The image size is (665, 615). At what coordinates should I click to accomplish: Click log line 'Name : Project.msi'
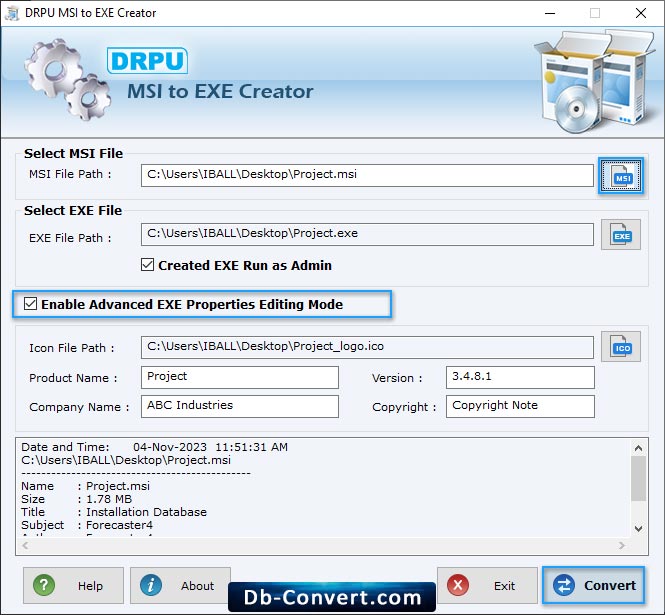point(85,486)
